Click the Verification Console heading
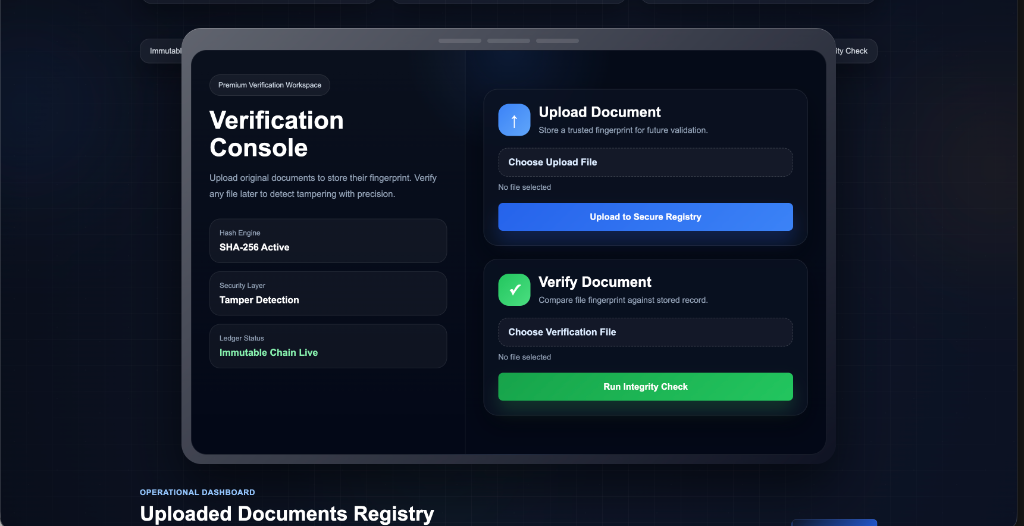The height and width of the screenshot is (526, 1024). tap(276, 134)
